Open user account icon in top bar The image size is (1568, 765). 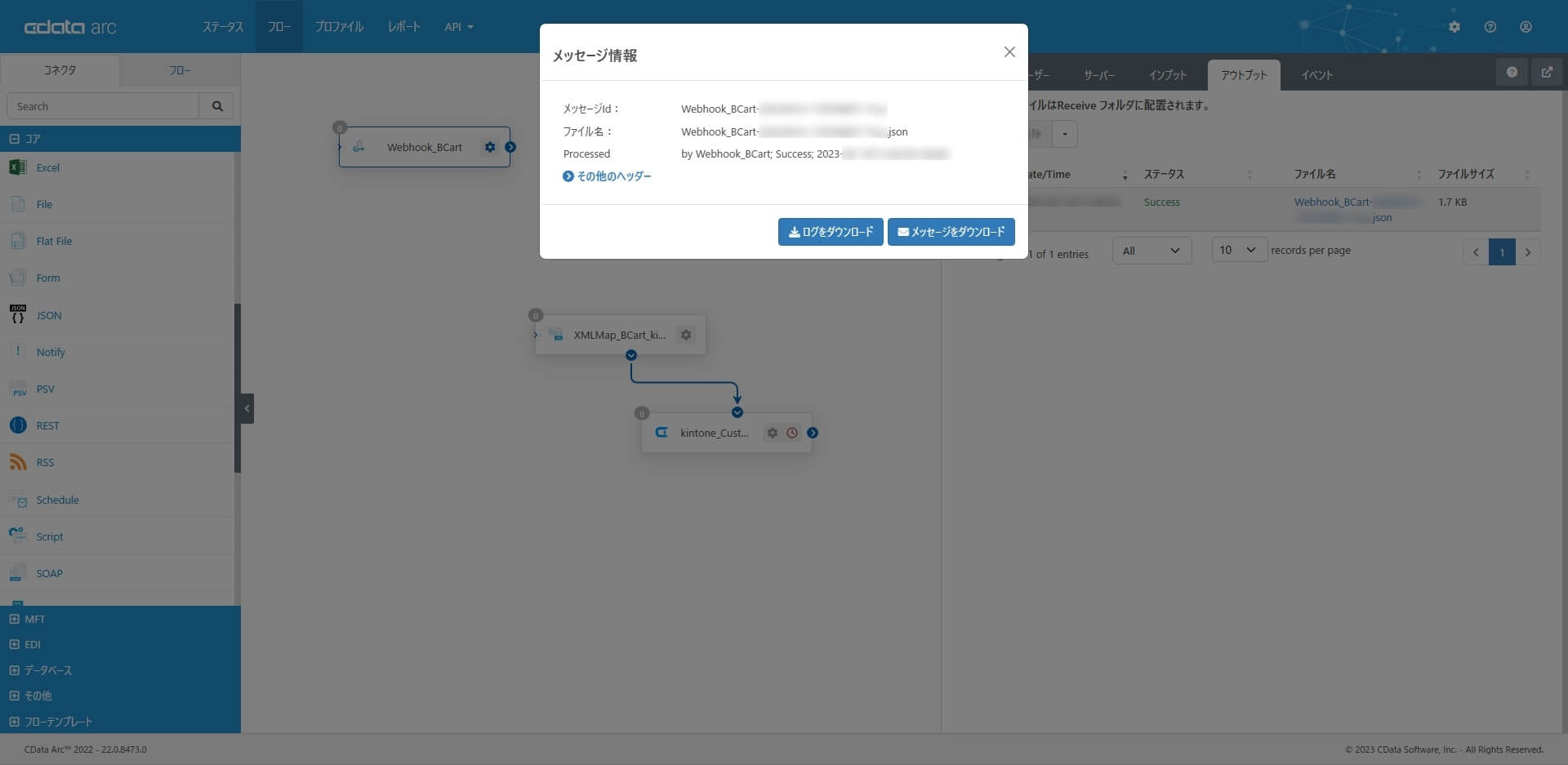1526,27
